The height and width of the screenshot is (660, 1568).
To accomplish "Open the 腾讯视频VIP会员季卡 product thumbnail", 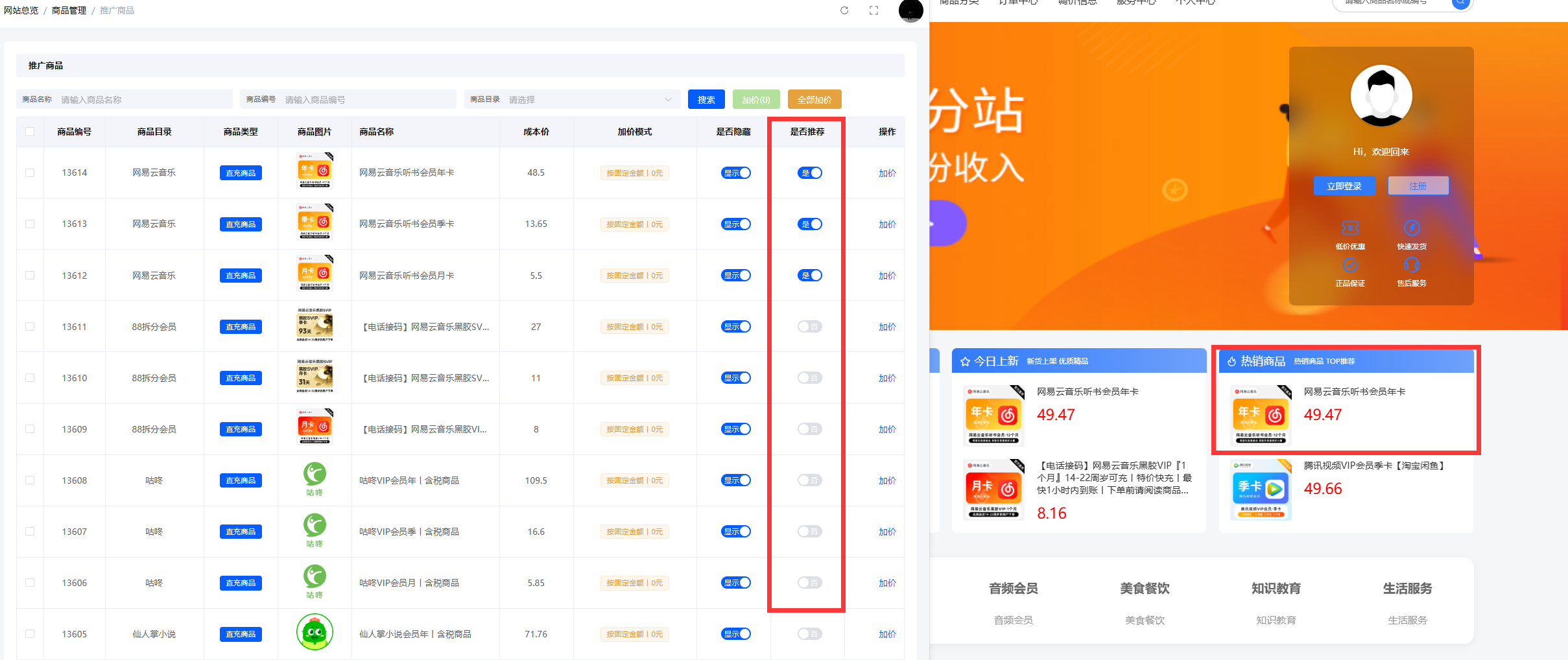I will [1261, 489].
